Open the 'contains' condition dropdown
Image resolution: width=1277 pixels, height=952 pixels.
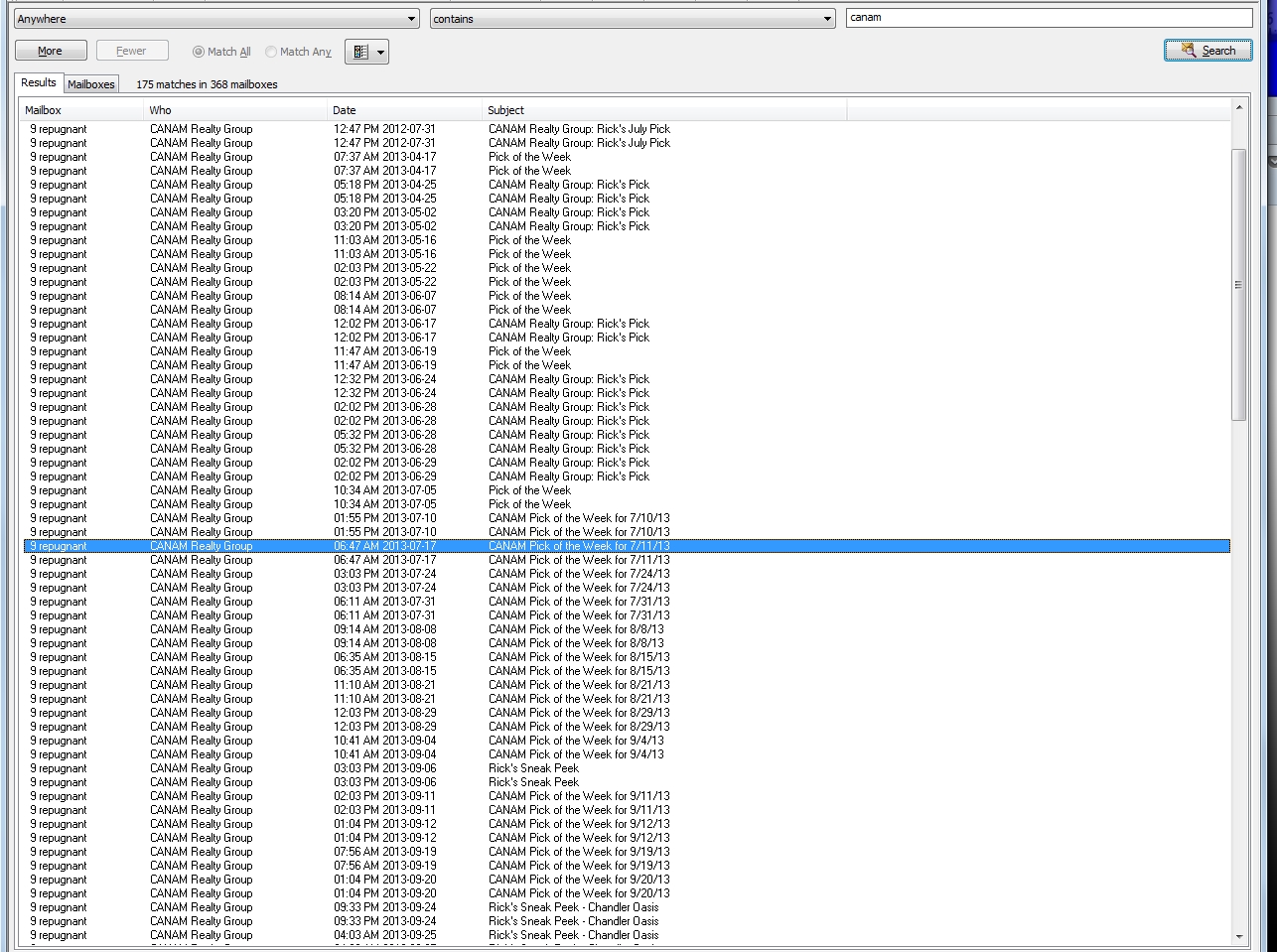tap(633, 19)
